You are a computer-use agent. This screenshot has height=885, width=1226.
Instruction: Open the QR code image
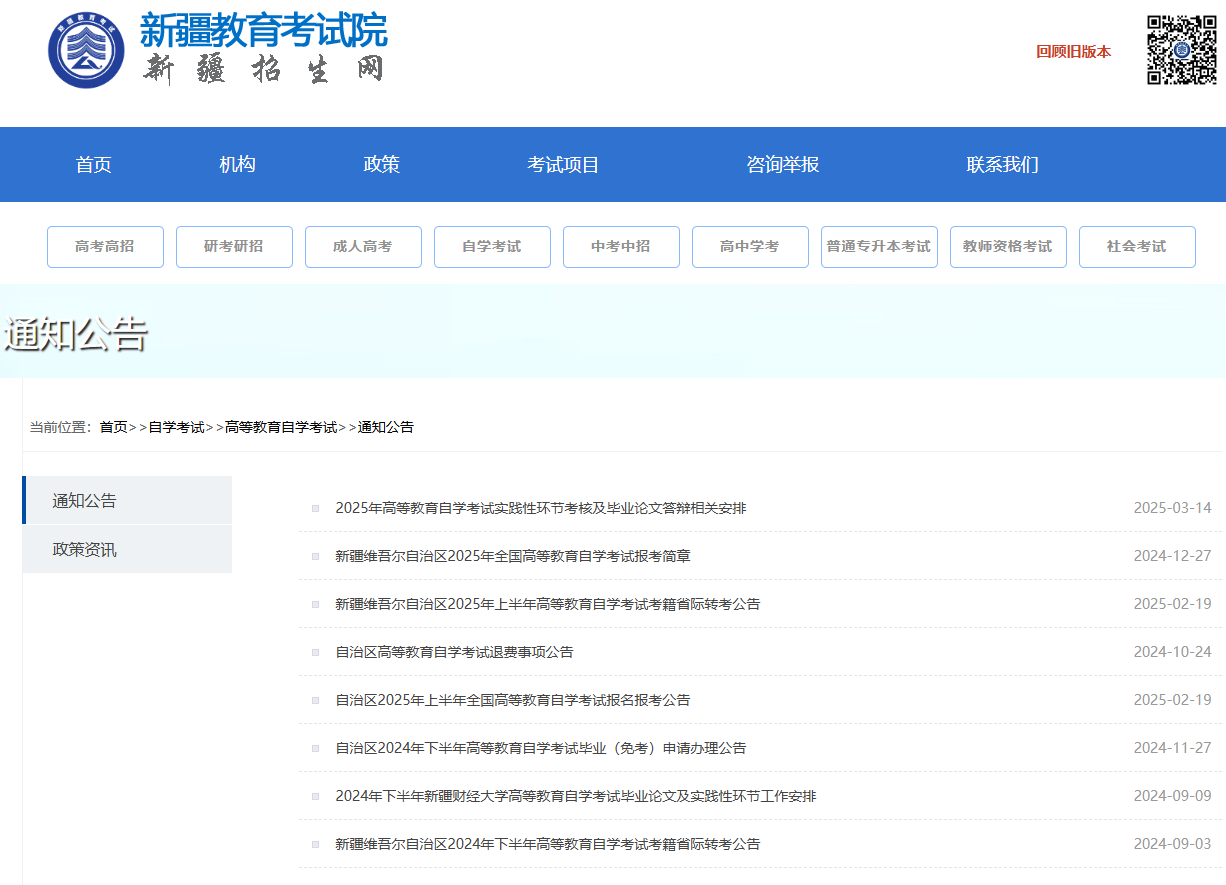[x=1181, y=48]
